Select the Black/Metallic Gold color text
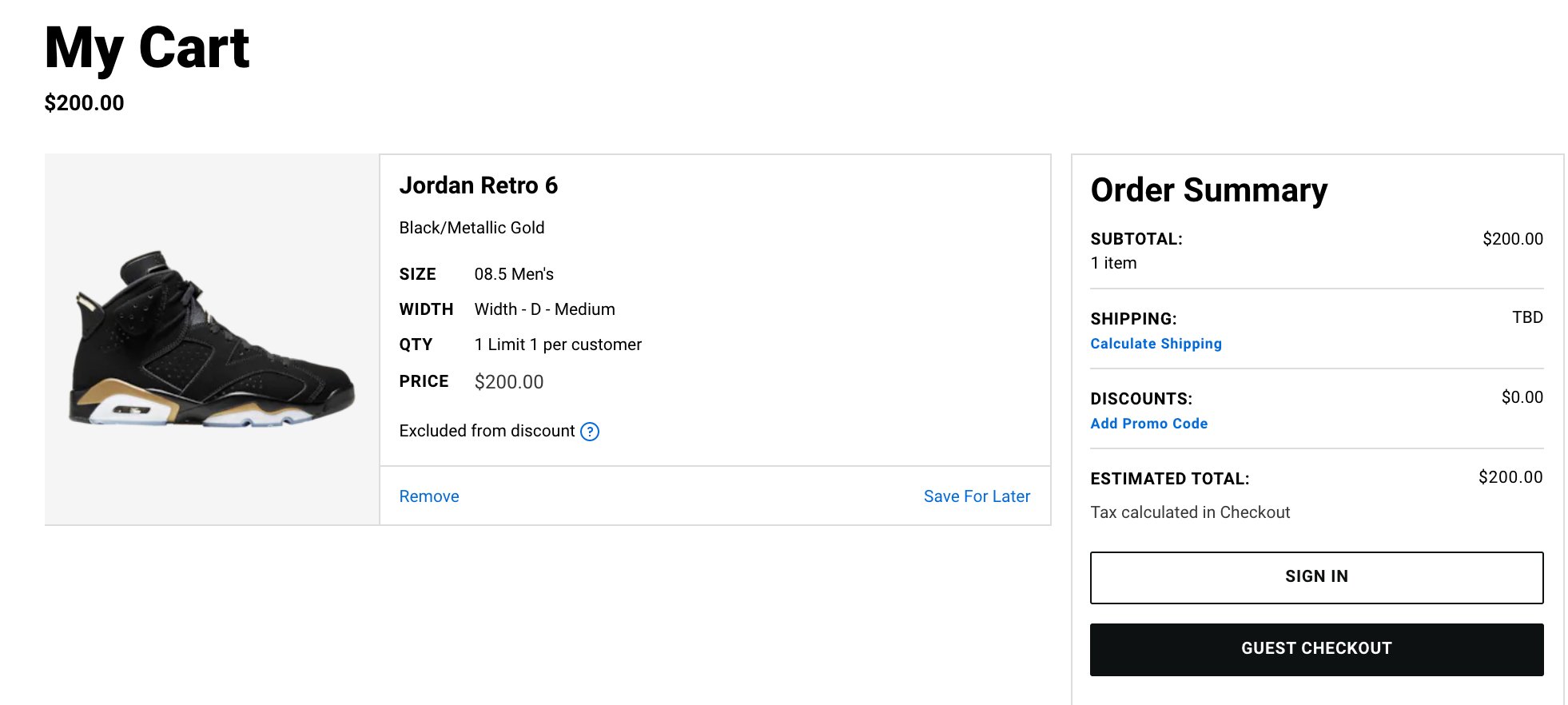 click(472, 228)
